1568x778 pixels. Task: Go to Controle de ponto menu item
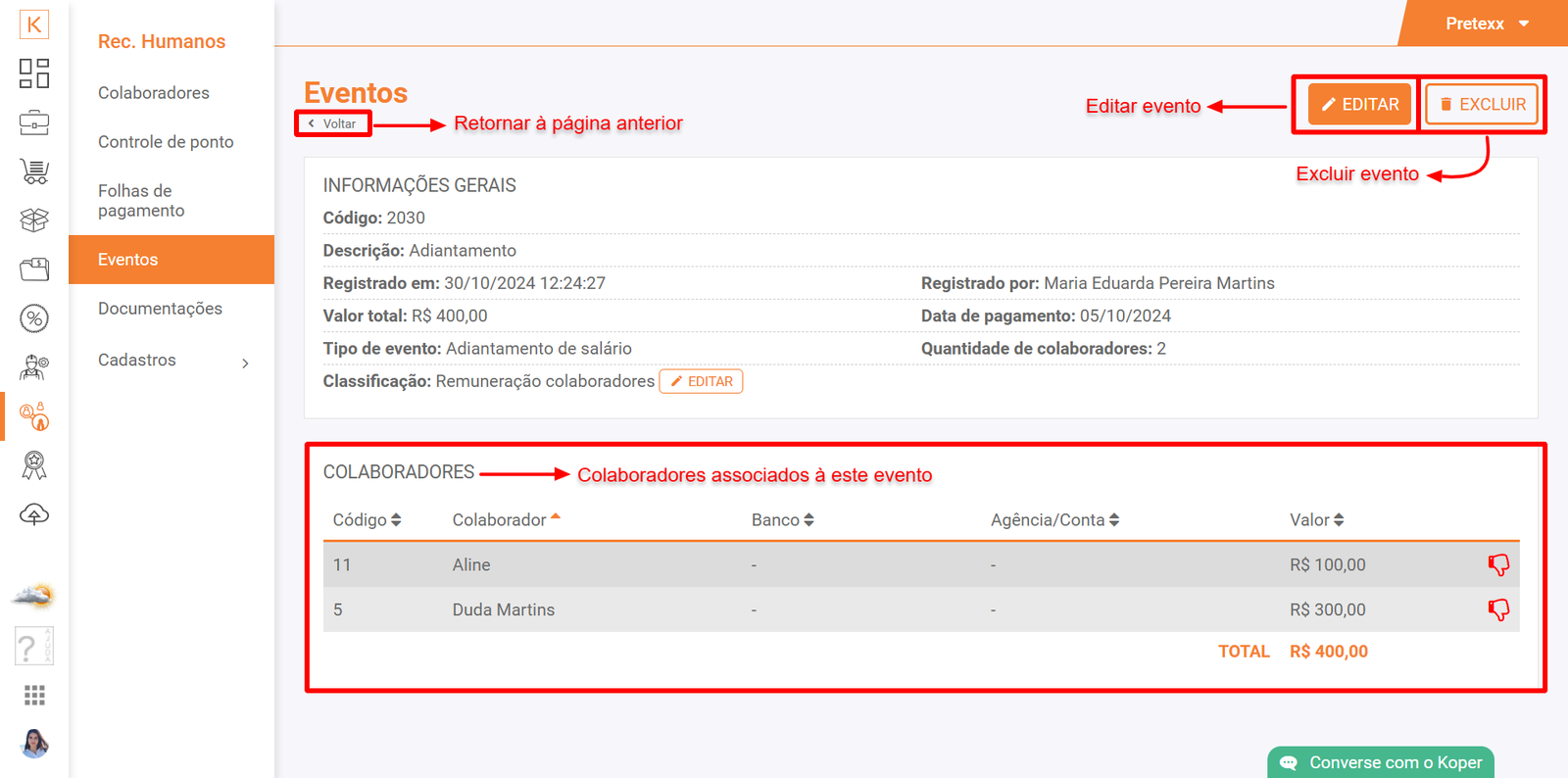click(x=166, y=142)
